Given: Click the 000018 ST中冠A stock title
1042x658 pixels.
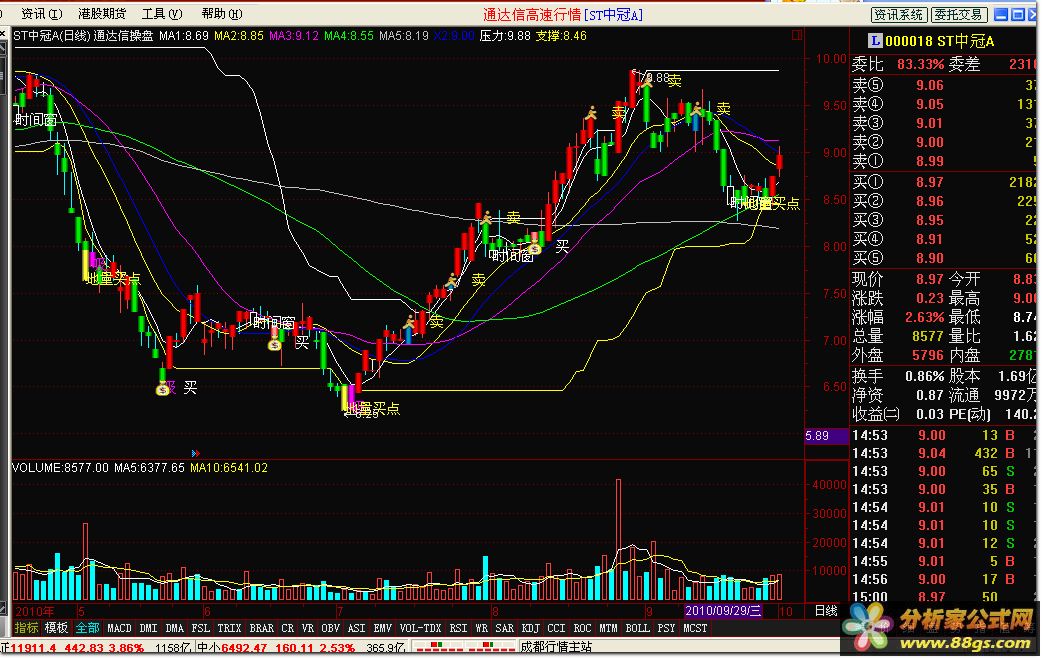Looking at the screenshot, I should tap(940, 41).
